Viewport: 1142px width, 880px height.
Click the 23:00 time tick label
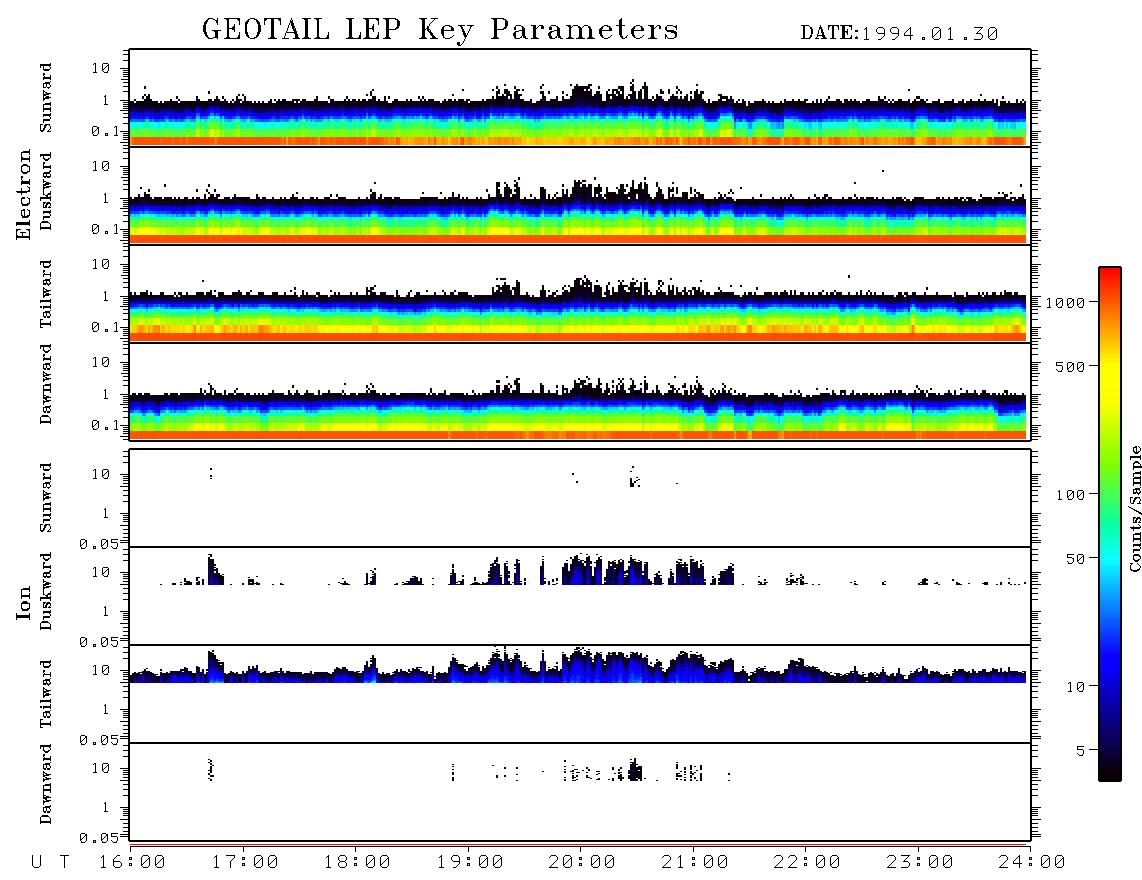click(x=920, y=863)
